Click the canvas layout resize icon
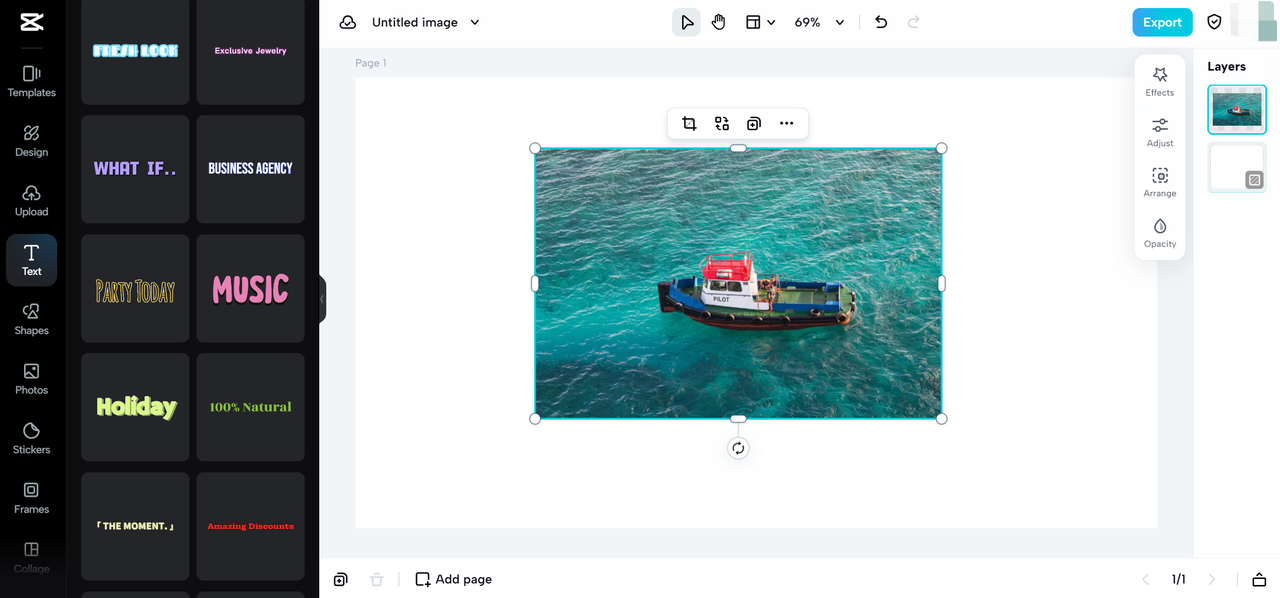The height and width of the screenshot is (598, 1280). [x=753, y=22]
